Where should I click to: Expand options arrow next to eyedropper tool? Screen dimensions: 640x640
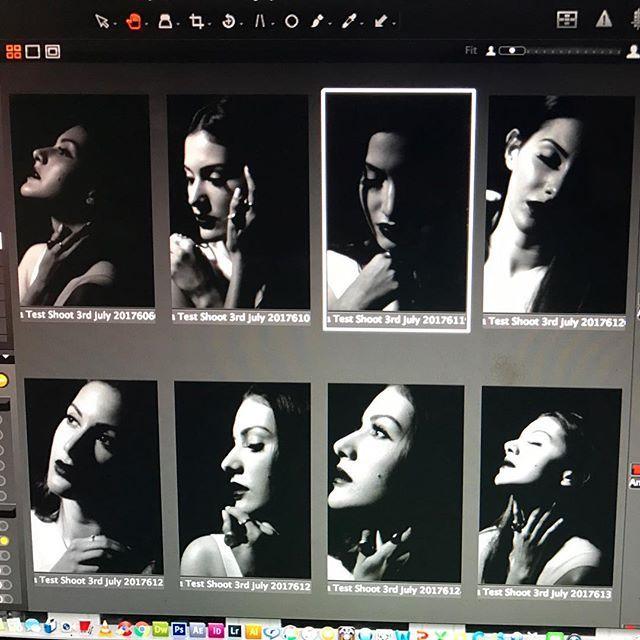pyautogui.click(x=362, y=24)
